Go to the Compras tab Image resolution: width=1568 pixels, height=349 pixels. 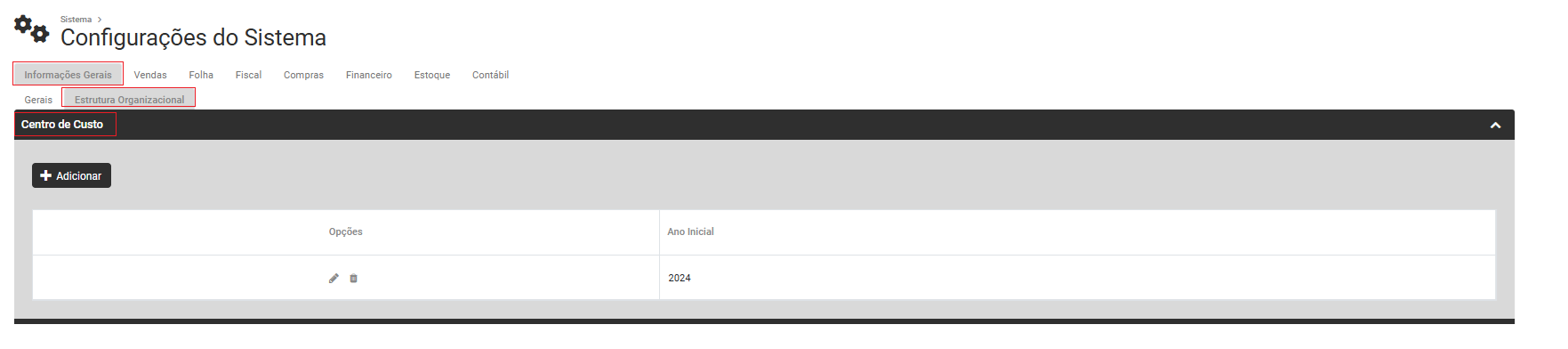click(x=303, y=75)
